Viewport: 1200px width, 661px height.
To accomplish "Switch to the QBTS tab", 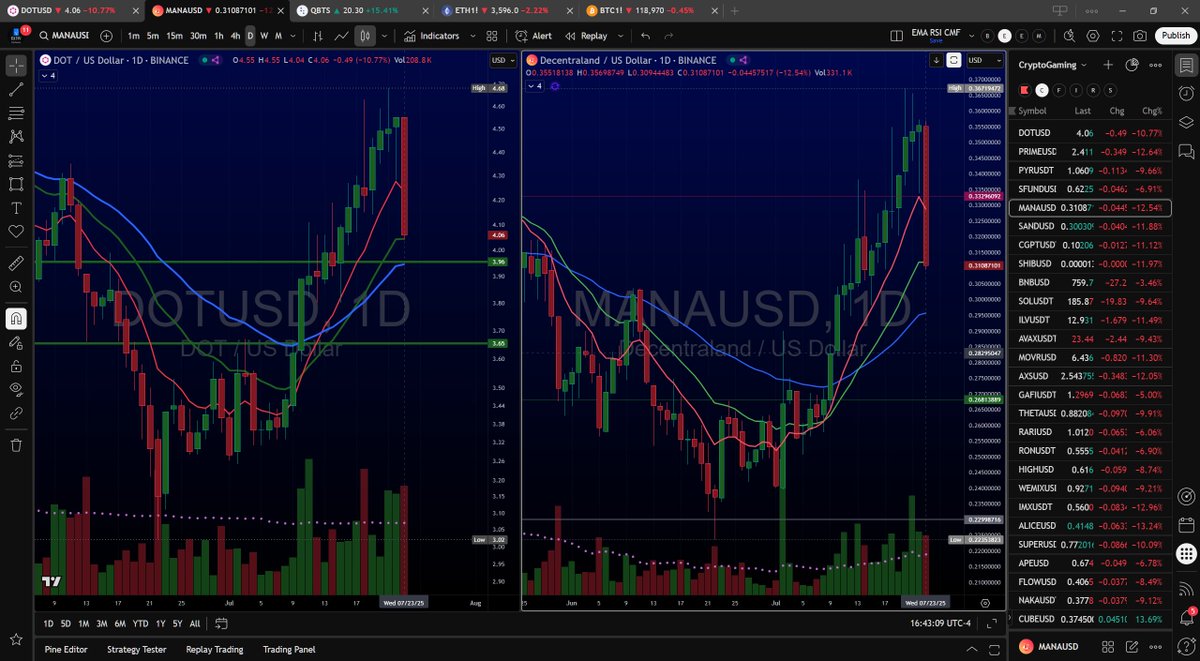I will coord(359,10).
